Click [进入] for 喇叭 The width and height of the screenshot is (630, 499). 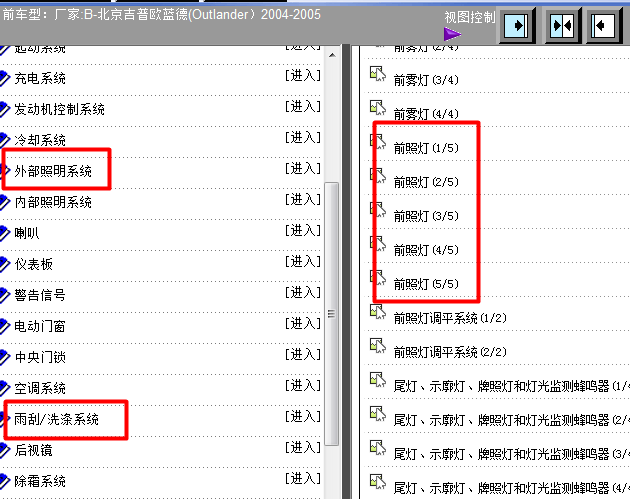(x=303, y=230)
